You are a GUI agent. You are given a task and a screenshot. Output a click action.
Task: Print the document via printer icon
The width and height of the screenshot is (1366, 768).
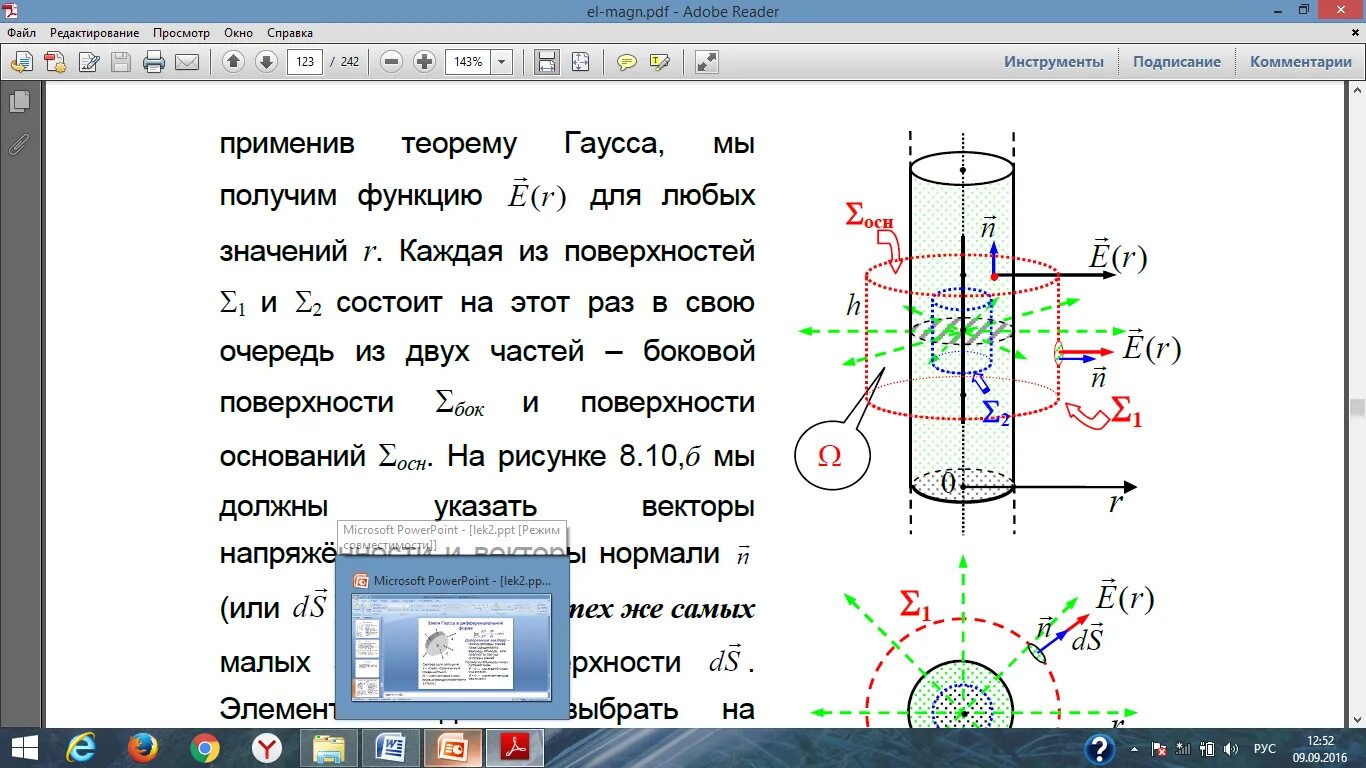(154, 62)
